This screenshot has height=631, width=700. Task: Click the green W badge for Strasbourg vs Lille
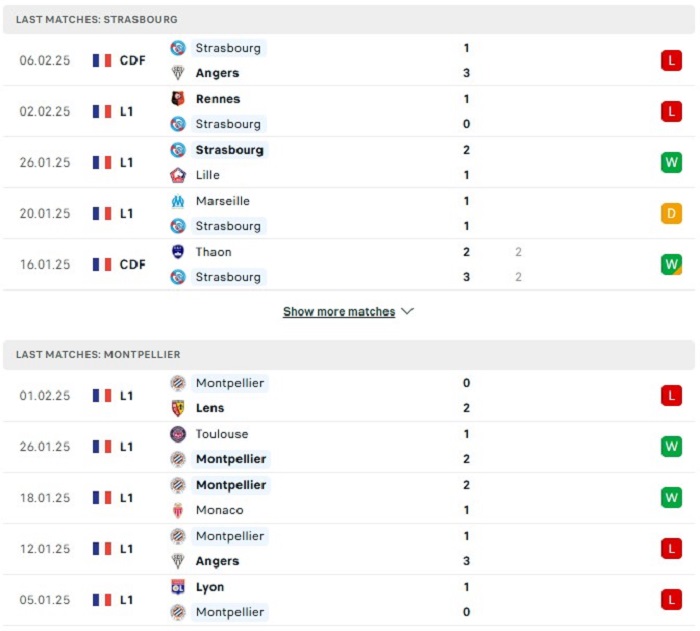[x=671, y=162]
